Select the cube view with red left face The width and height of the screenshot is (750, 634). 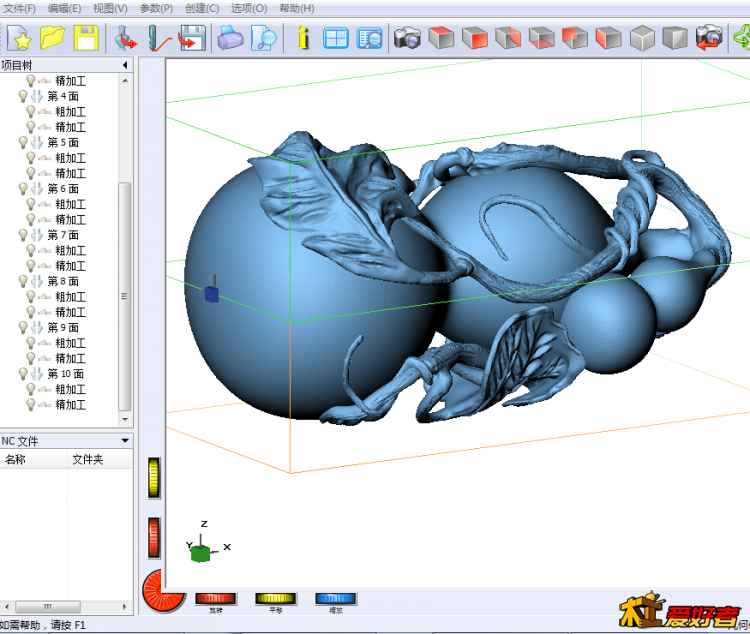608,38
